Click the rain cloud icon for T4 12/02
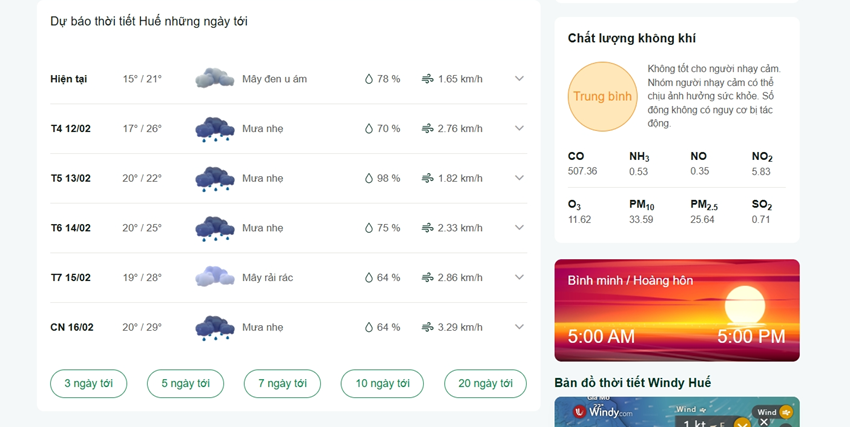 (x=215, y=129)
